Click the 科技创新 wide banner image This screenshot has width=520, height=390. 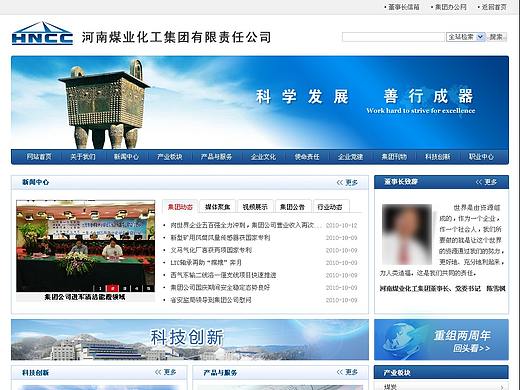[190, 340]
